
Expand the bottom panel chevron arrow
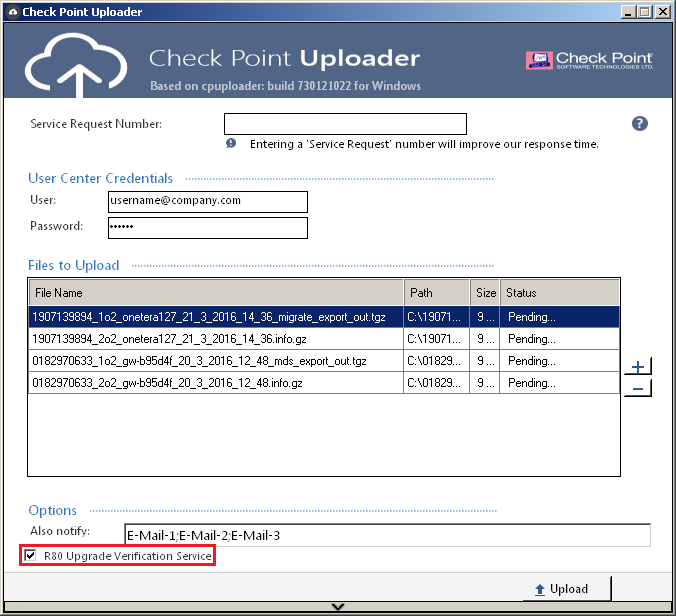[338, 607]
